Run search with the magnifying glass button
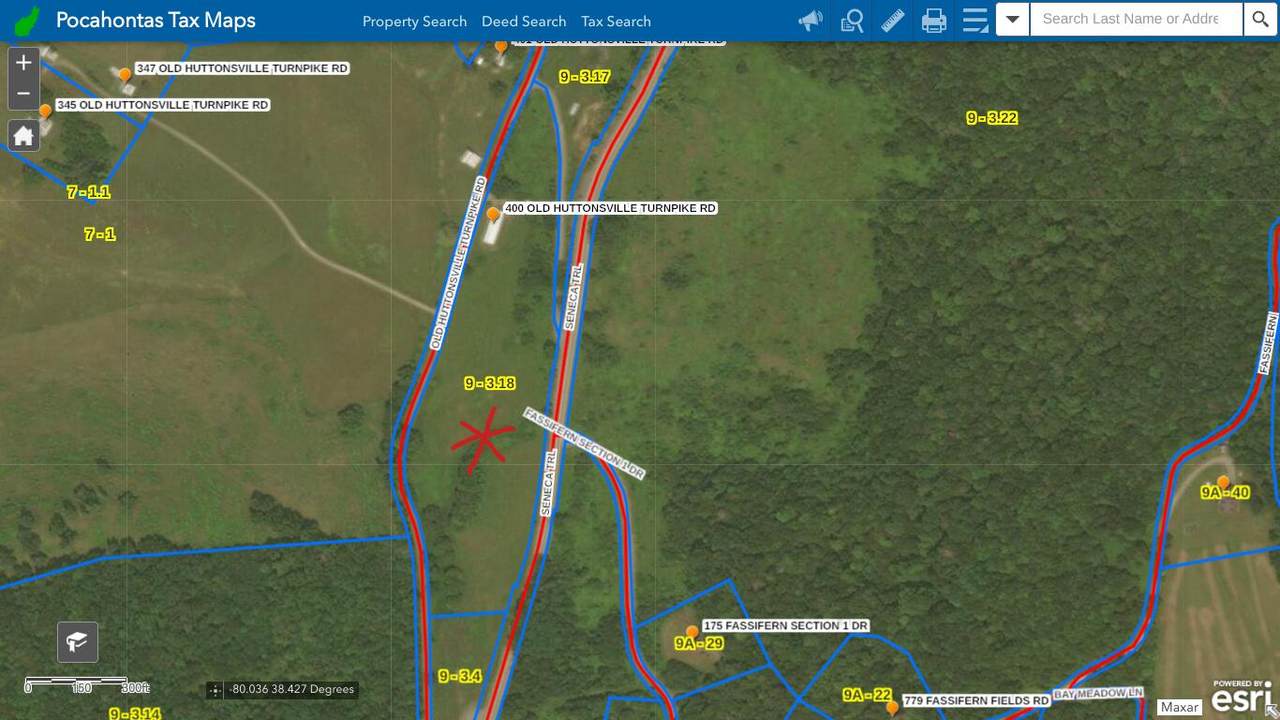 point(1260,19)
